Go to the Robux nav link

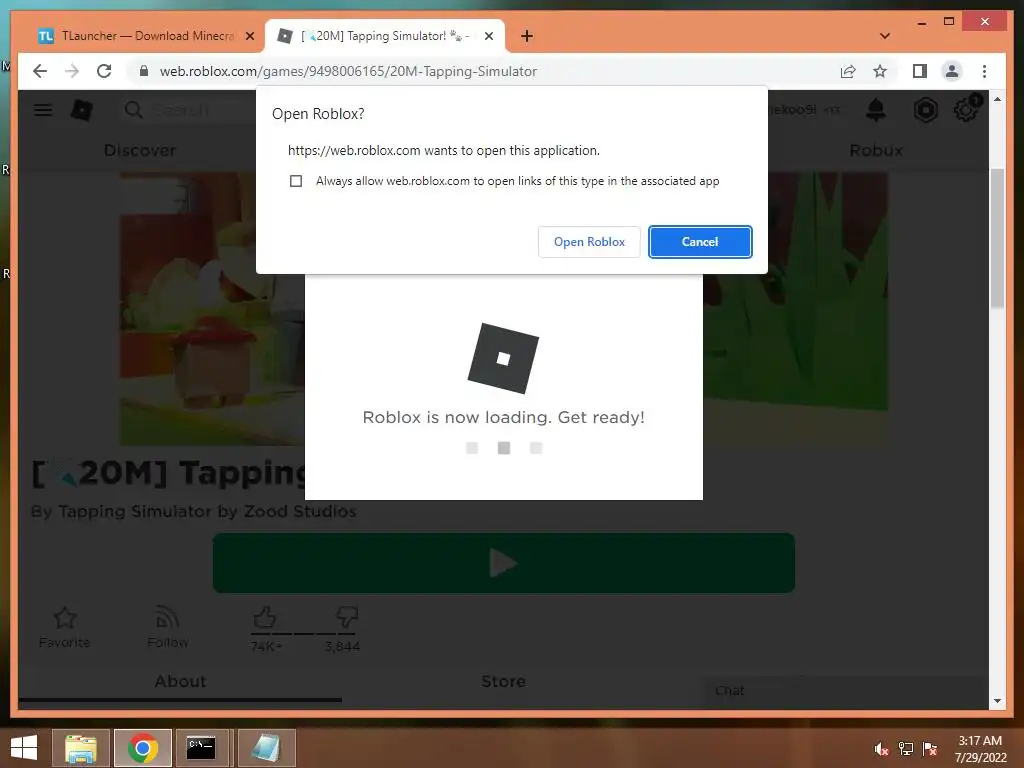click(876, 151)
